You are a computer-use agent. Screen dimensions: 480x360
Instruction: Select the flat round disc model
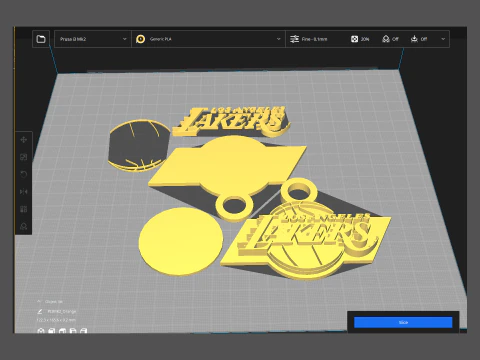pyautogui.click(x=180, y=241)
